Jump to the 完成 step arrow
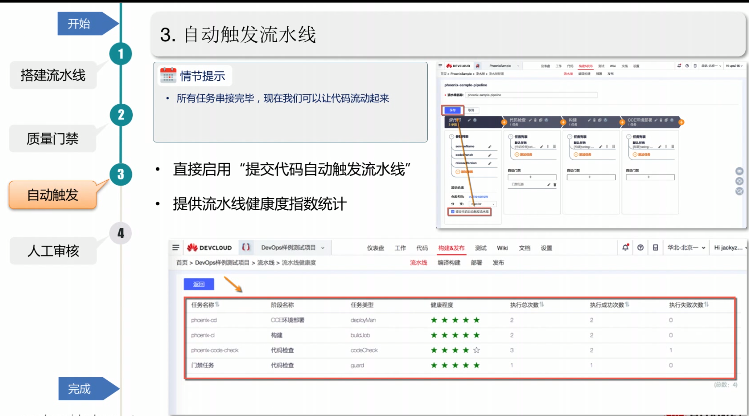 click(x=88, y=388)
